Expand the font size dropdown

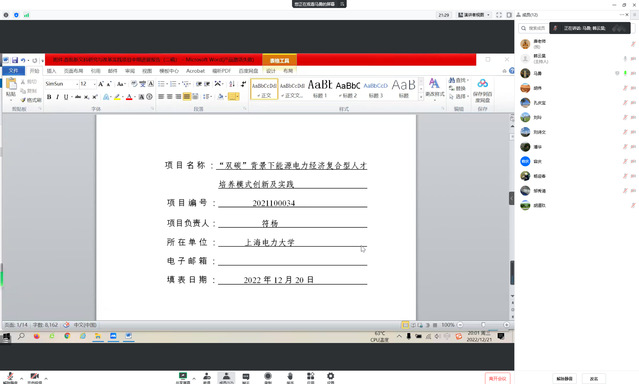[x=95, y=84]
